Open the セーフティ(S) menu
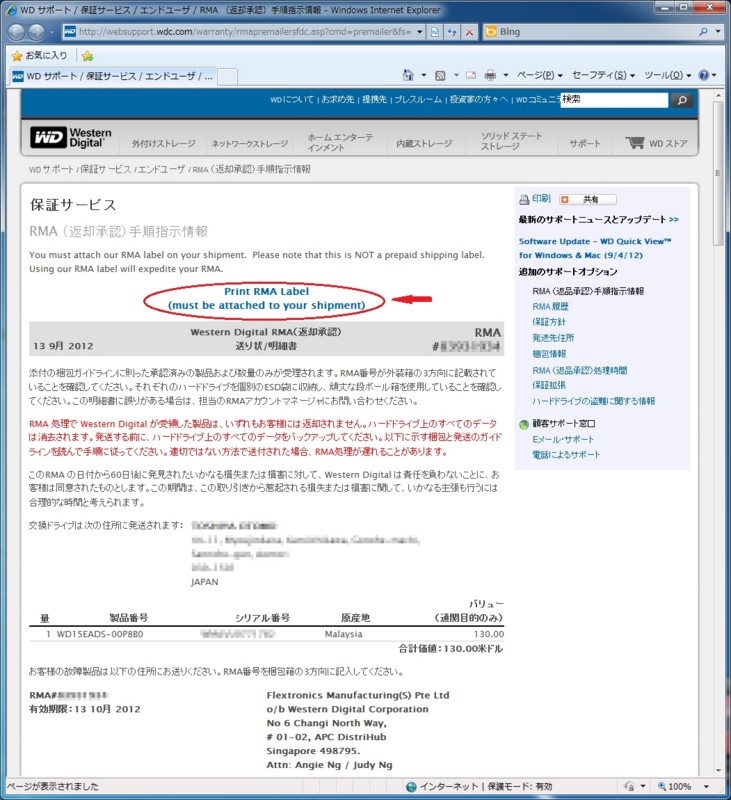This screenshot has height=800, width=731. pyautogui.click(x=603, y=76)
